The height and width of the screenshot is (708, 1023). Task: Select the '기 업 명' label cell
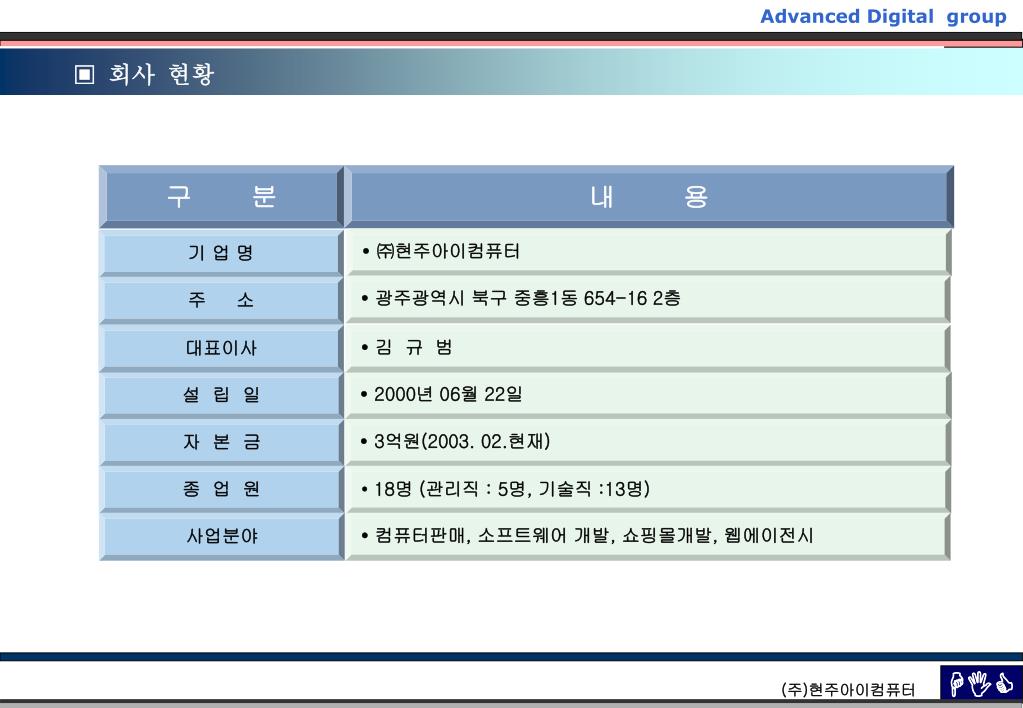click(221, 252)
